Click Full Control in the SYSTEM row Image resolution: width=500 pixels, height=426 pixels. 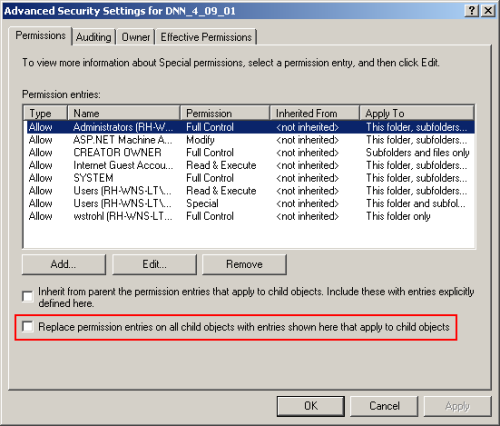(x=210, y=178)
